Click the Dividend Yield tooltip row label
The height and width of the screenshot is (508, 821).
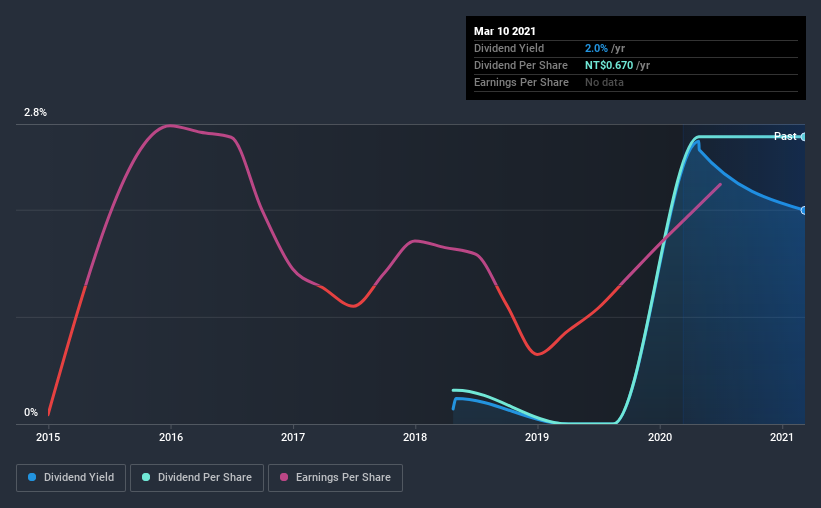tap(509, 48)
